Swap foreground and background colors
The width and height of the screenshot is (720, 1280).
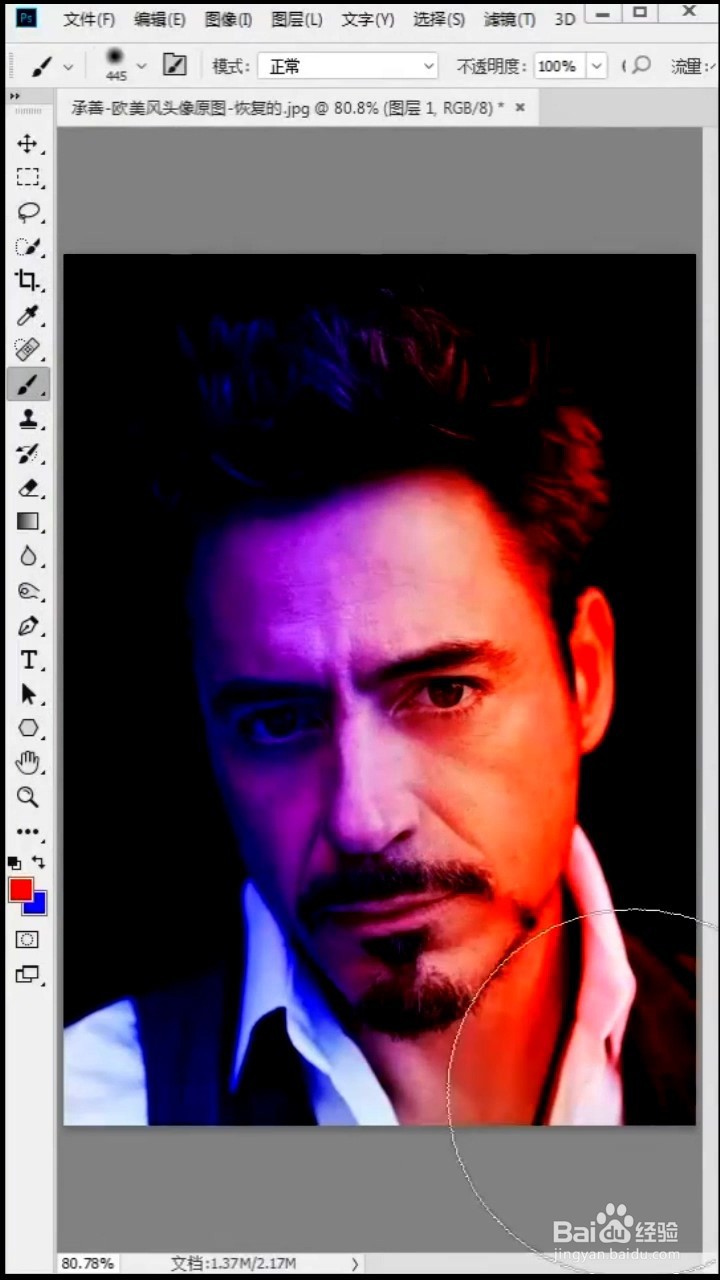[x=38, y=861]
